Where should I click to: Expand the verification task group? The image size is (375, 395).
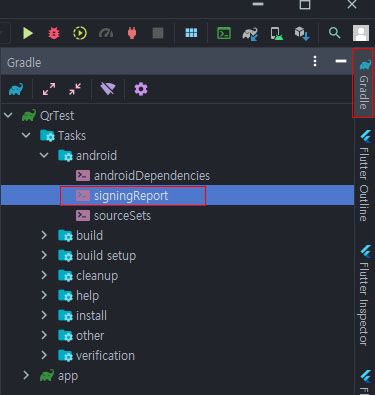[44, 356]
